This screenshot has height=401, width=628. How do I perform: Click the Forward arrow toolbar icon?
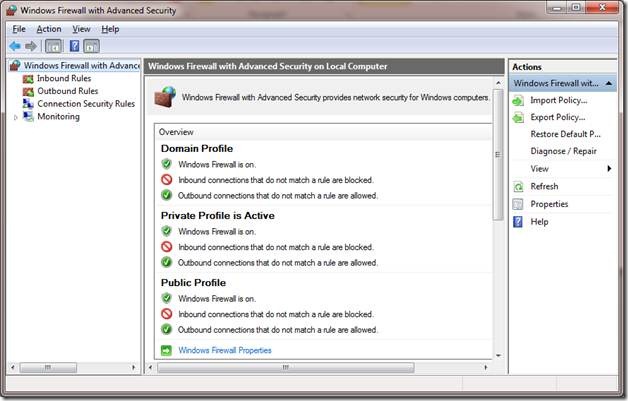(x=32, y=46)
